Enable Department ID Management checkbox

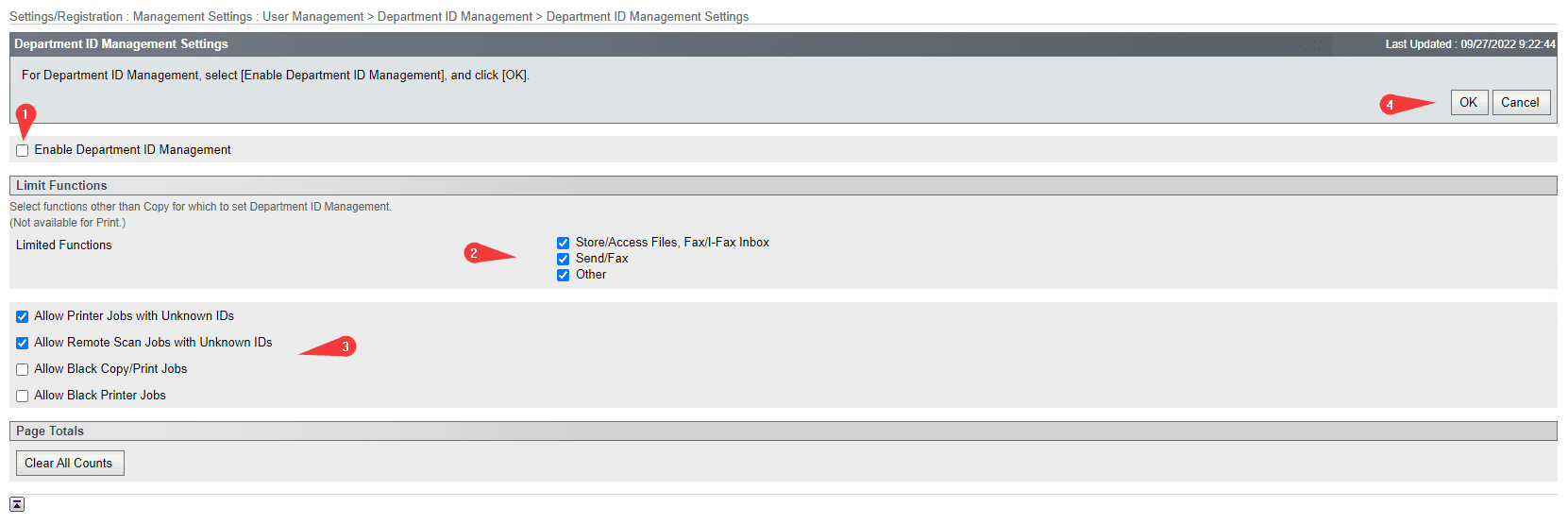pos(23,151)
